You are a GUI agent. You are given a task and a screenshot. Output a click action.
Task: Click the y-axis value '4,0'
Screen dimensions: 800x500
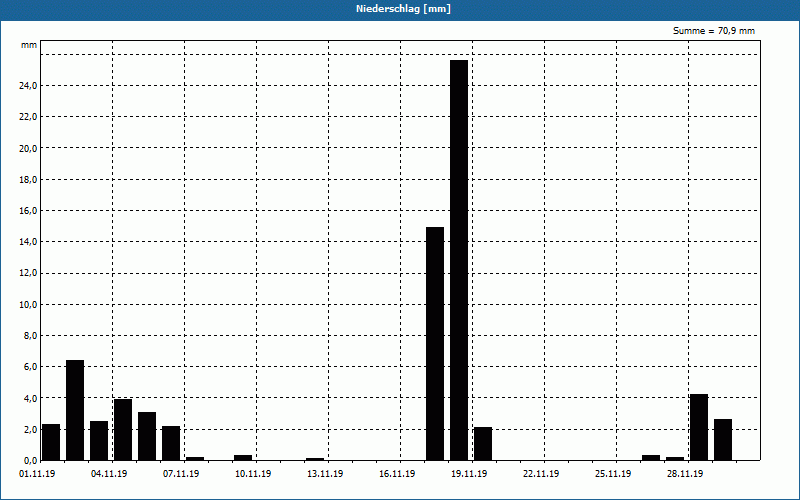(x=30, y=398)
